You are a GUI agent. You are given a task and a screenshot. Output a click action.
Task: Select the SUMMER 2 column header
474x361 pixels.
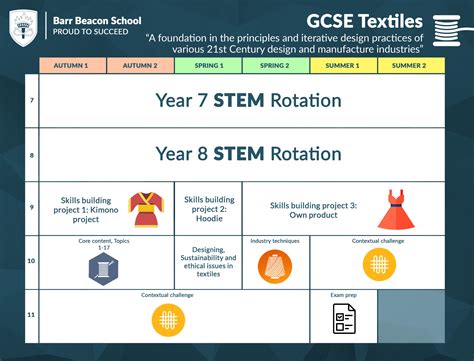[x=411, y=65]
